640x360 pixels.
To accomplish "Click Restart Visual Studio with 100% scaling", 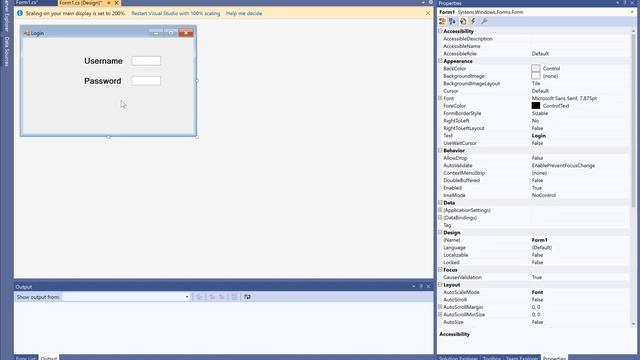I will click(x=176, y=13).
